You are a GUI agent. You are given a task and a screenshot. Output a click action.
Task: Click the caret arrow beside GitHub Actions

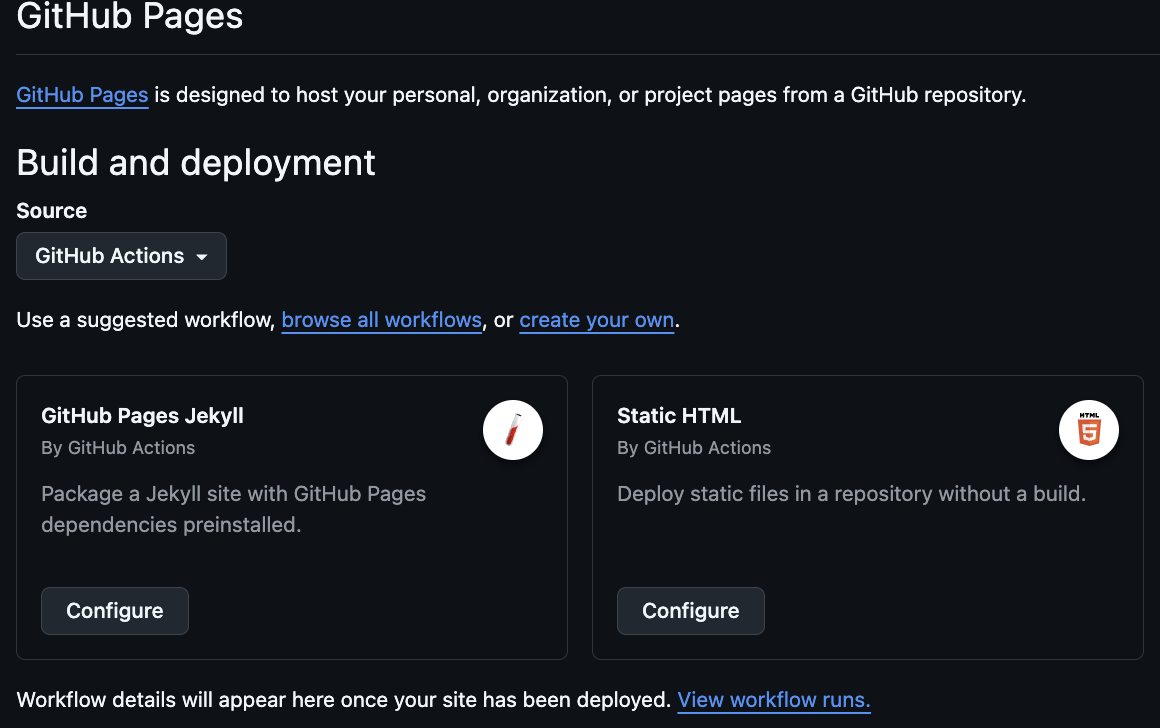[202, 257]
